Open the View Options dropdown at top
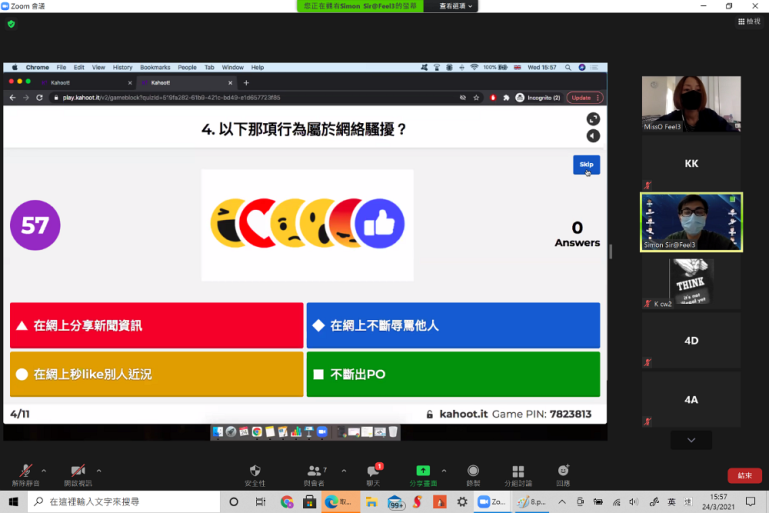This screenshot has width=769, height=513. (x=456, y=6)
